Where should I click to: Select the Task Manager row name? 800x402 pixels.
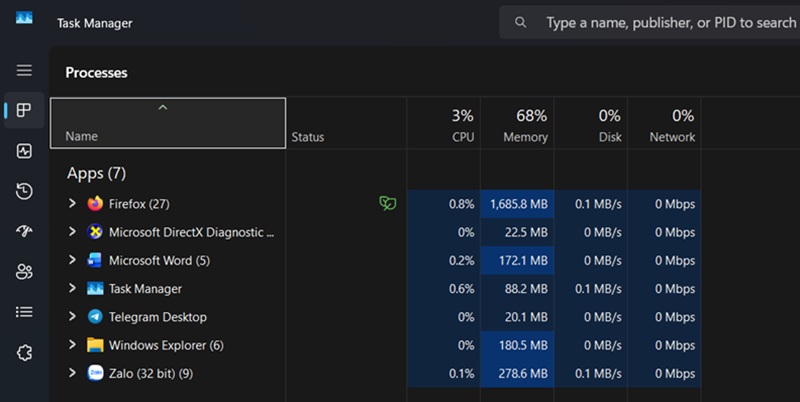145,289
